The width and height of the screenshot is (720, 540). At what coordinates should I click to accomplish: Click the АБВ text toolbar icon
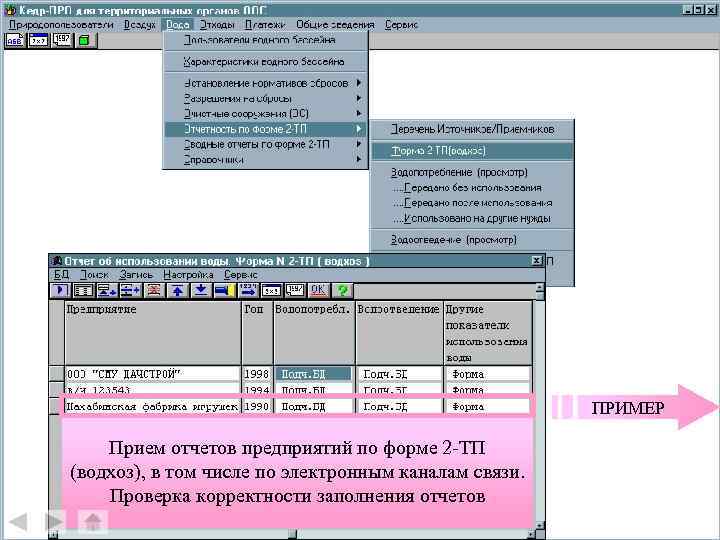pyautogui.click(x=15, y=40)
